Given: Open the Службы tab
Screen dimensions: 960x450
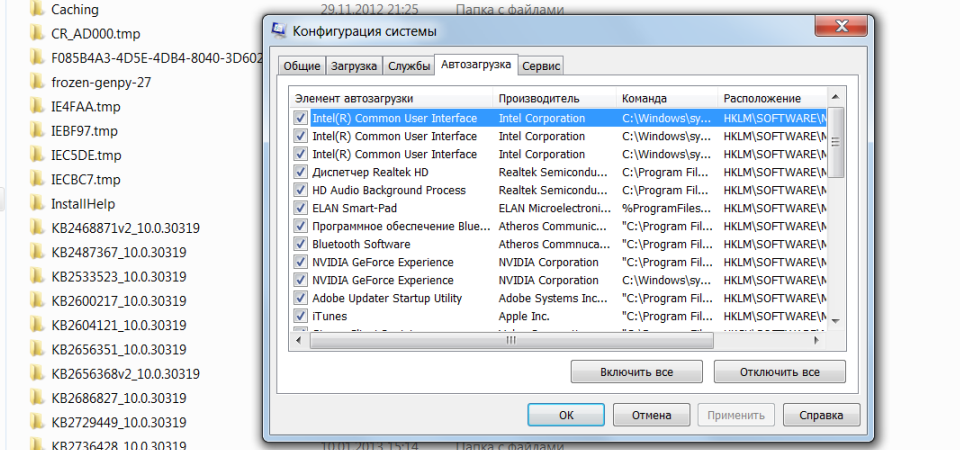Looking at the screenshot, I should (409, 66).
